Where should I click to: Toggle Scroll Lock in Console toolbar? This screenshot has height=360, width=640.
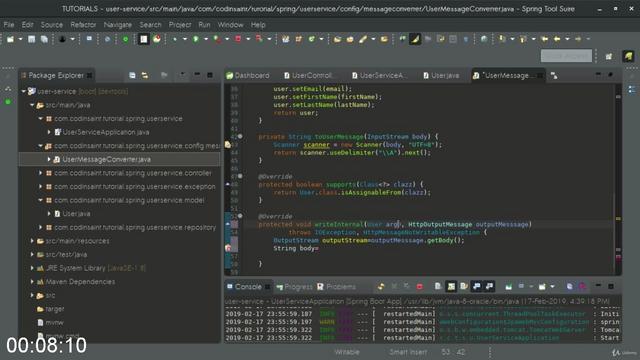pyautogui.click(x=451, y=287)
